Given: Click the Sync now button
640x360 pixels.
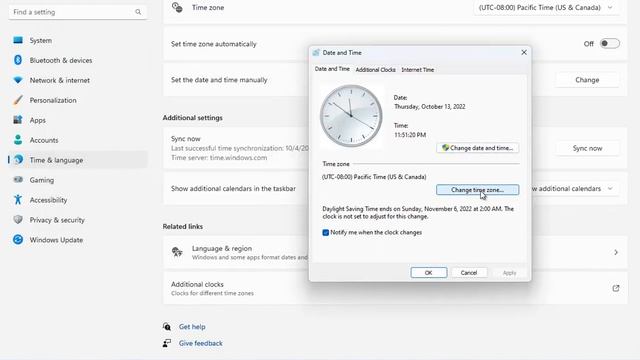Looking at the screenshot, I should pos(587,148).
